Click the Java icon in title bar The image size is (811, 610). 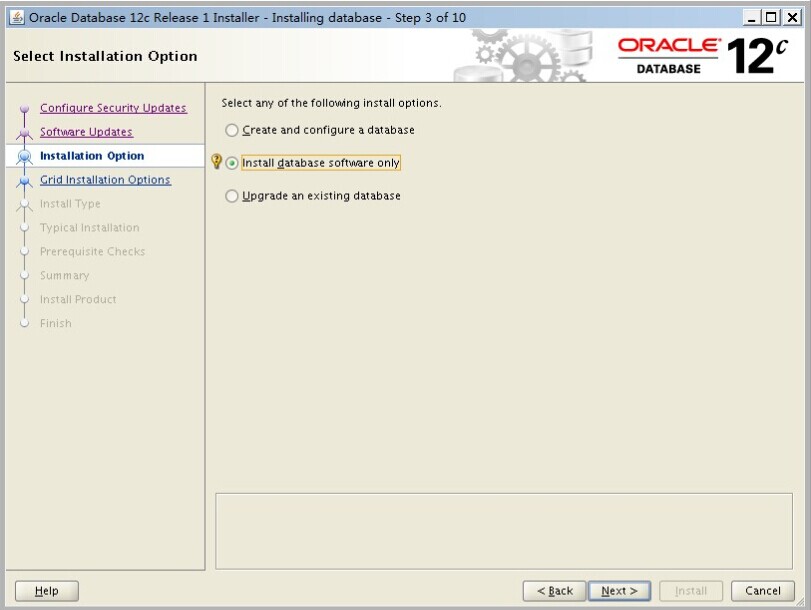pos(17,17)
